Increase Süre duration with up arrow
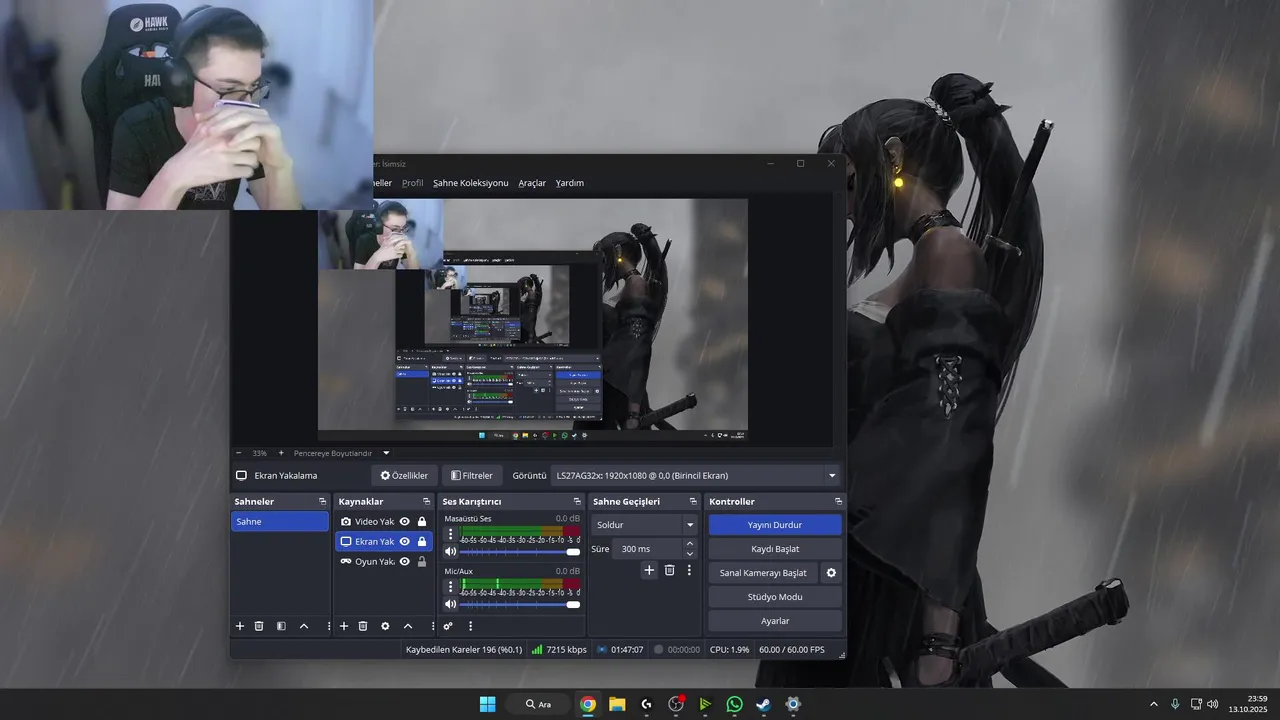1280x720 pixels. [x=689, y=544]
